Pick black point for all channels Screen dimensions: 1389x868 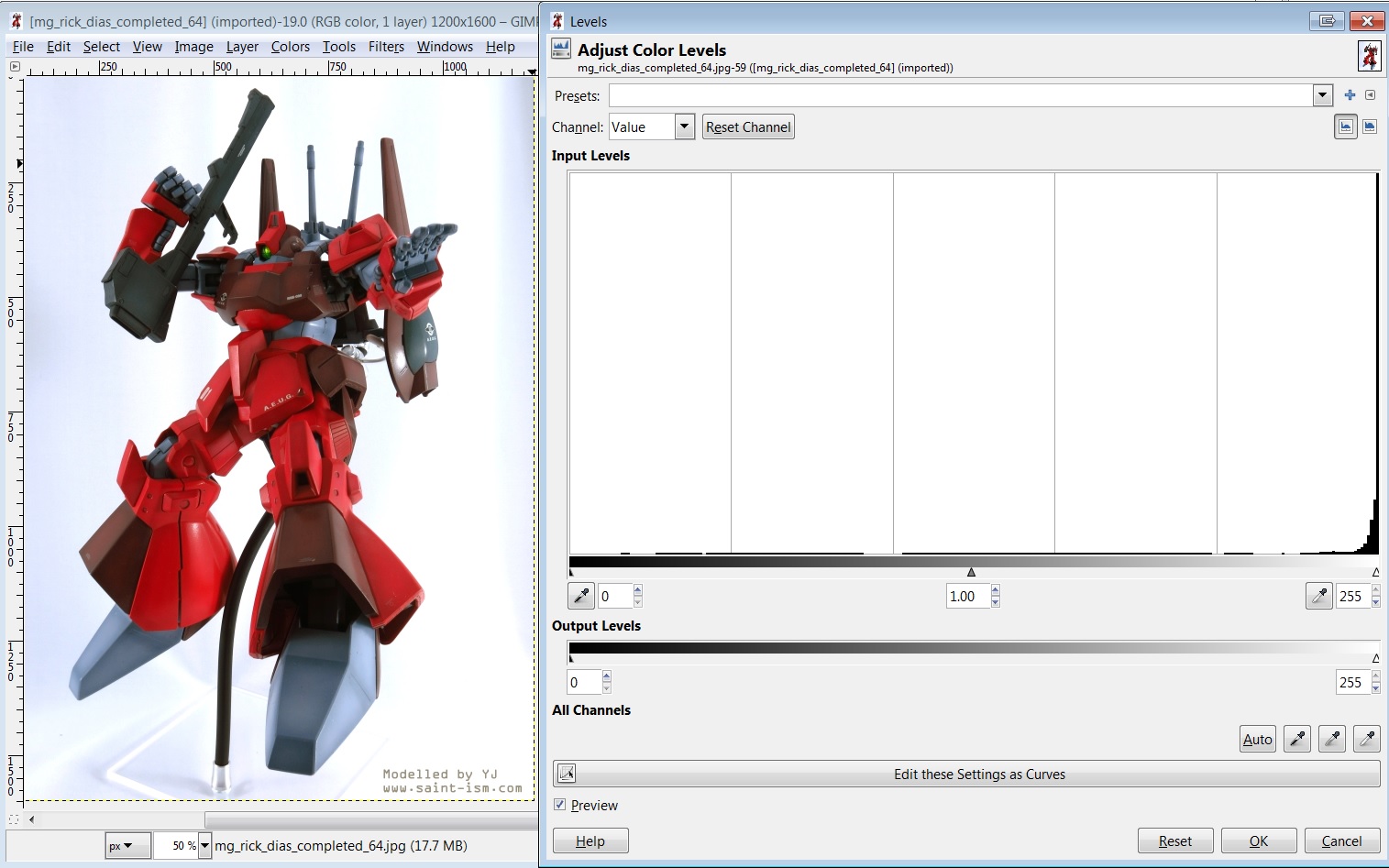pyautogui.click(x=1297, y=739)
